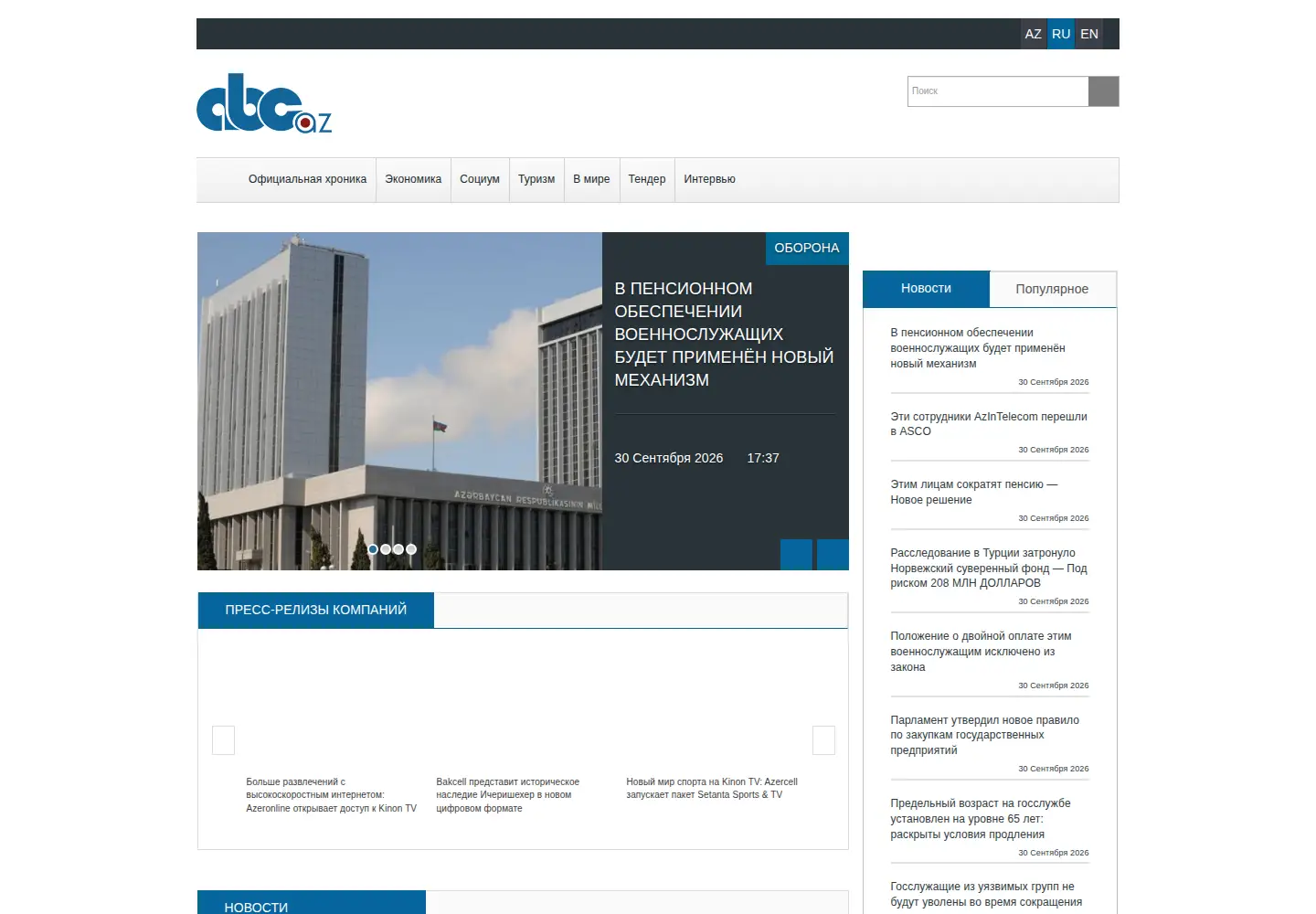Open the Тендер menu section
Viewport: 1316px width, 914px height.
coord(647,179)
